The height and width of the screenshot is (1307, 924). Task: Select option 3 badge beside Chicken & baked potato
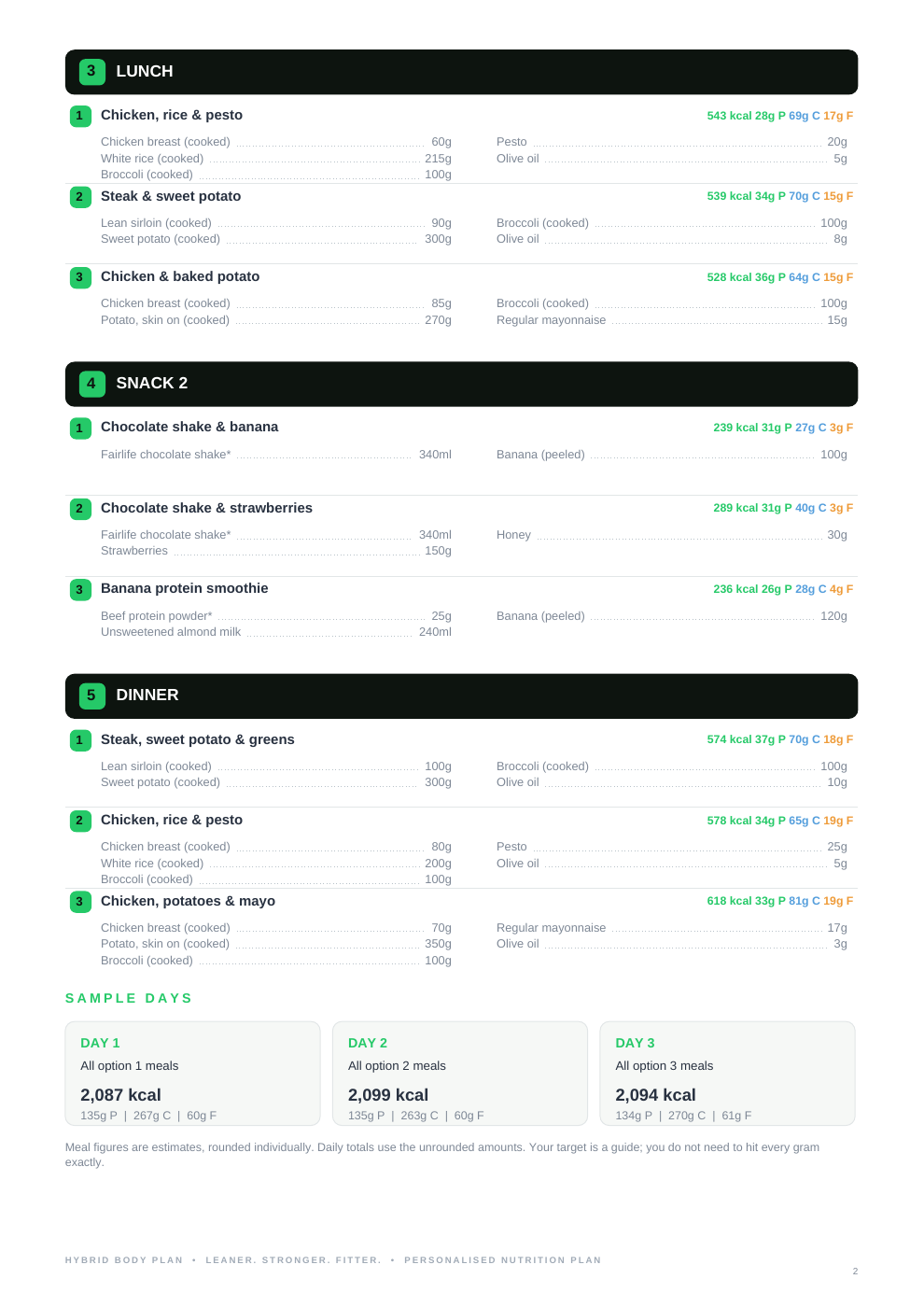pos(80,277)
